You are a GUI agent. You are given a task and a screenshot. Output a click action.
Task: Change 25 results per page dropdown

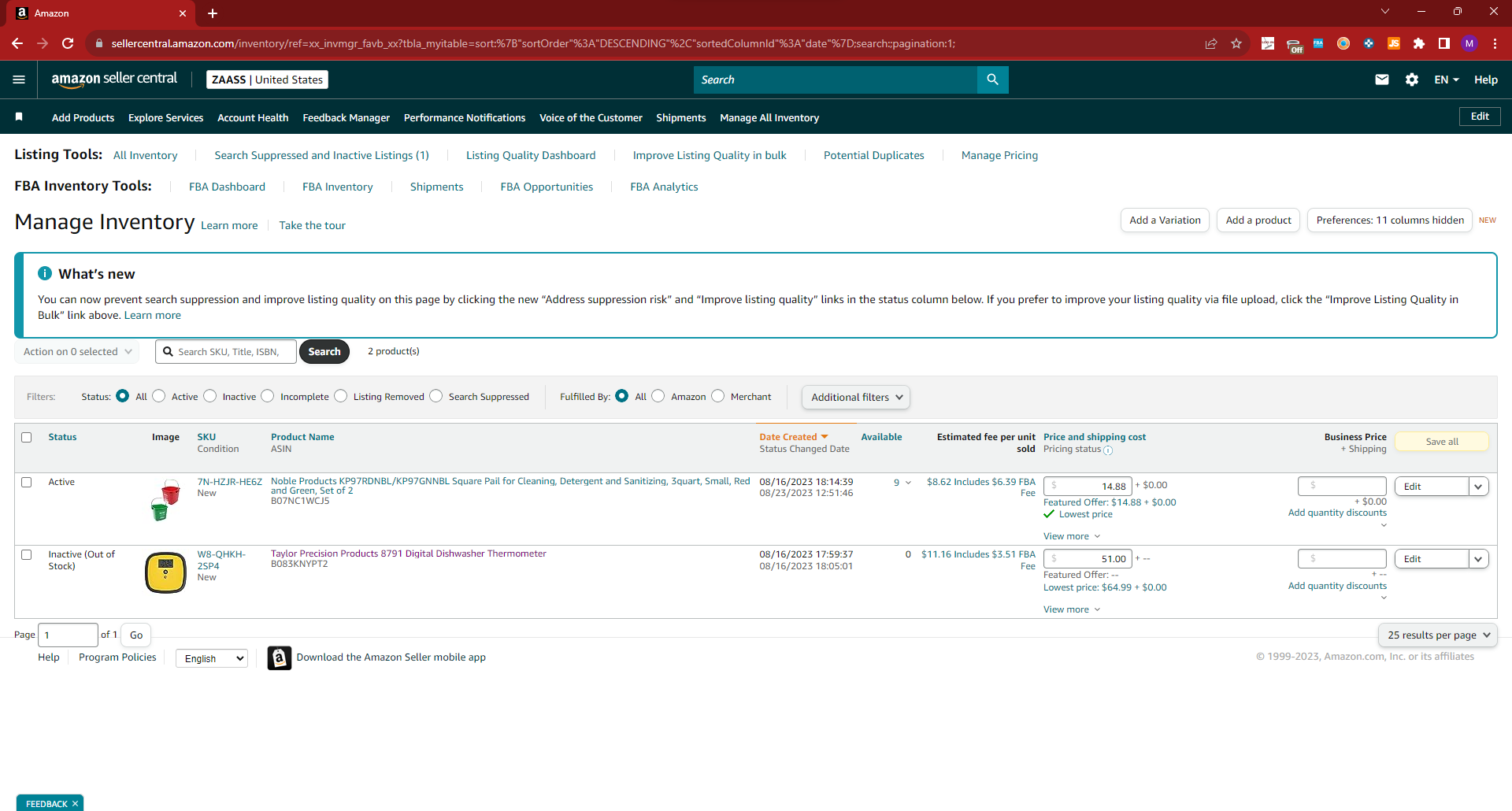point(1438,635)
